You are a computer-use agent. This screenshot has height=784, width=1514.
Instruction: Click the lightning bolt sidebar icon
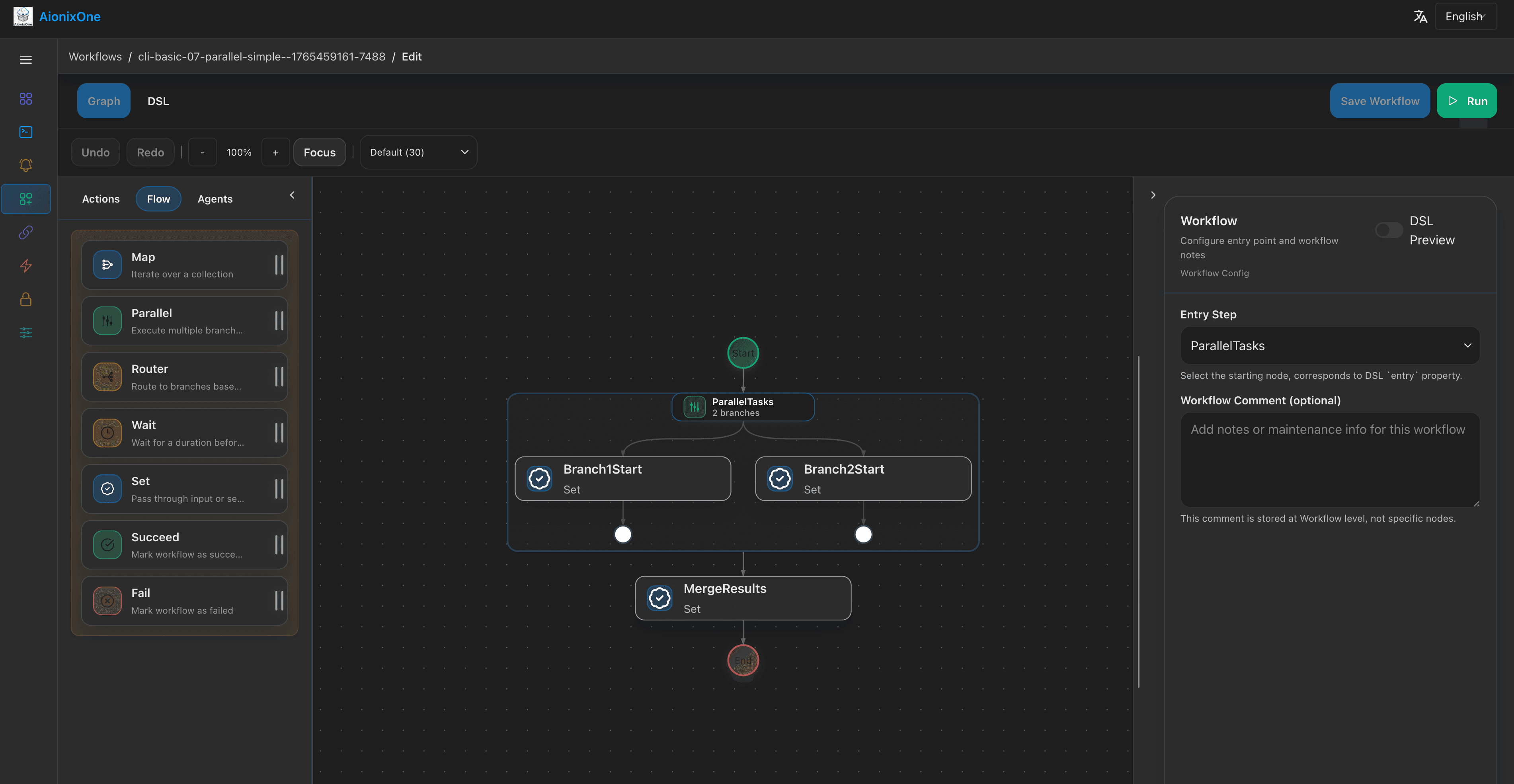tap(25, 265)
